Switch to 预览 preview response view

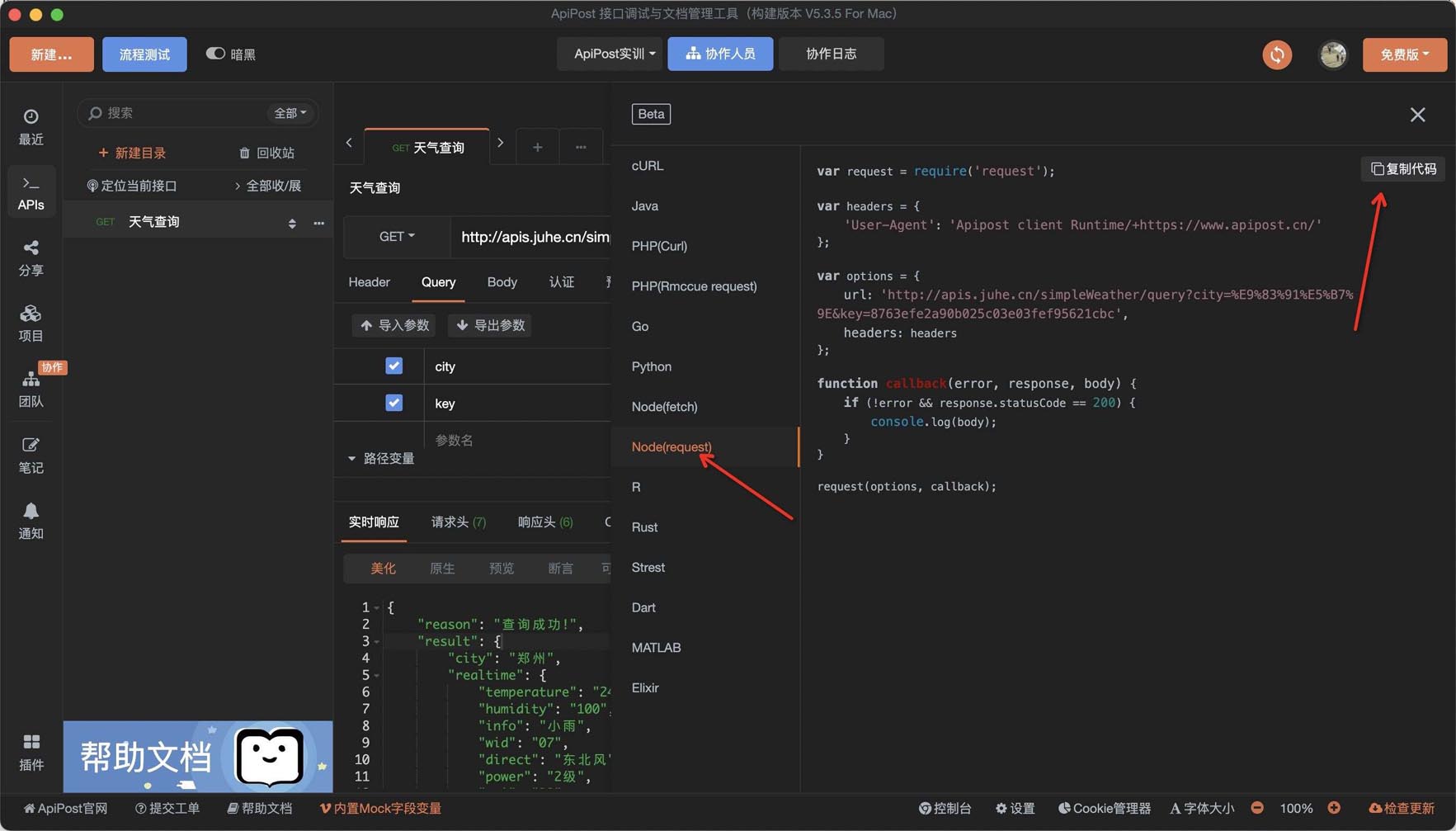point(502,568)
